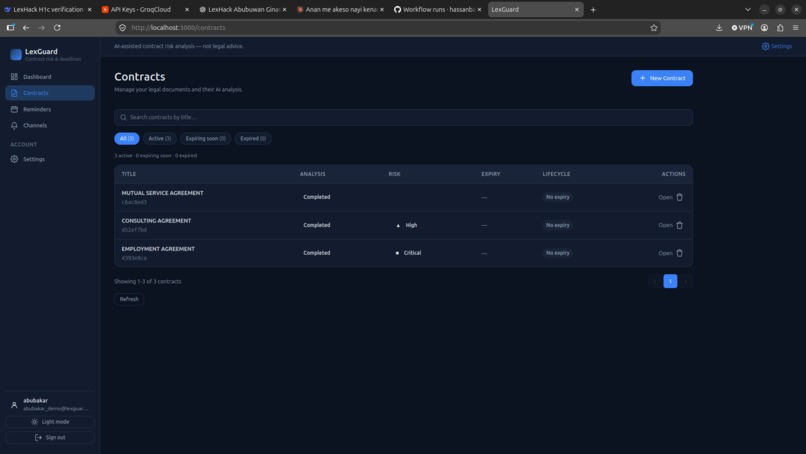Focus the Search contracts by title field
Image resolution: width=806 pixels, height=454 pixels.
pyautogui.click(x=403, y=117)
